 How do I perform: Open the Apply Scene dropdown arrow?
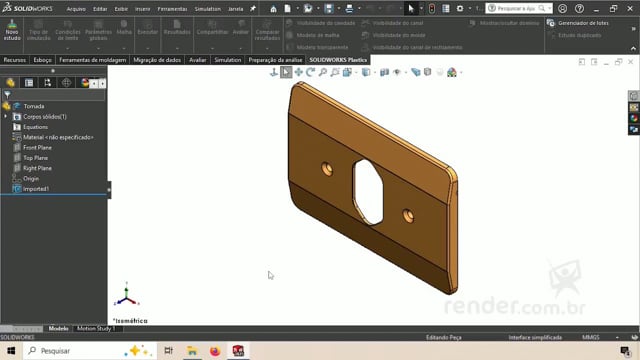tap(461, 73)
